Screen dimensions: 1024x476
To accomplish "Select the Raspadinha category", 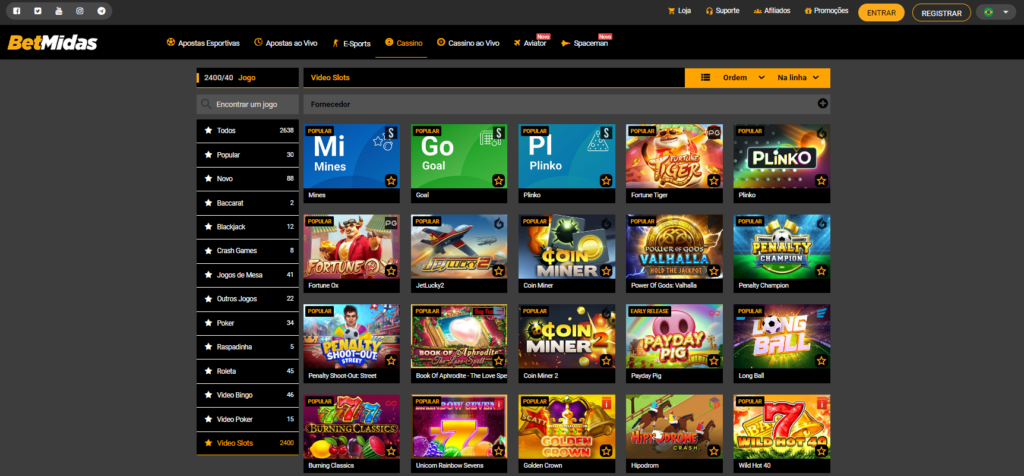I will click(248, 347).
